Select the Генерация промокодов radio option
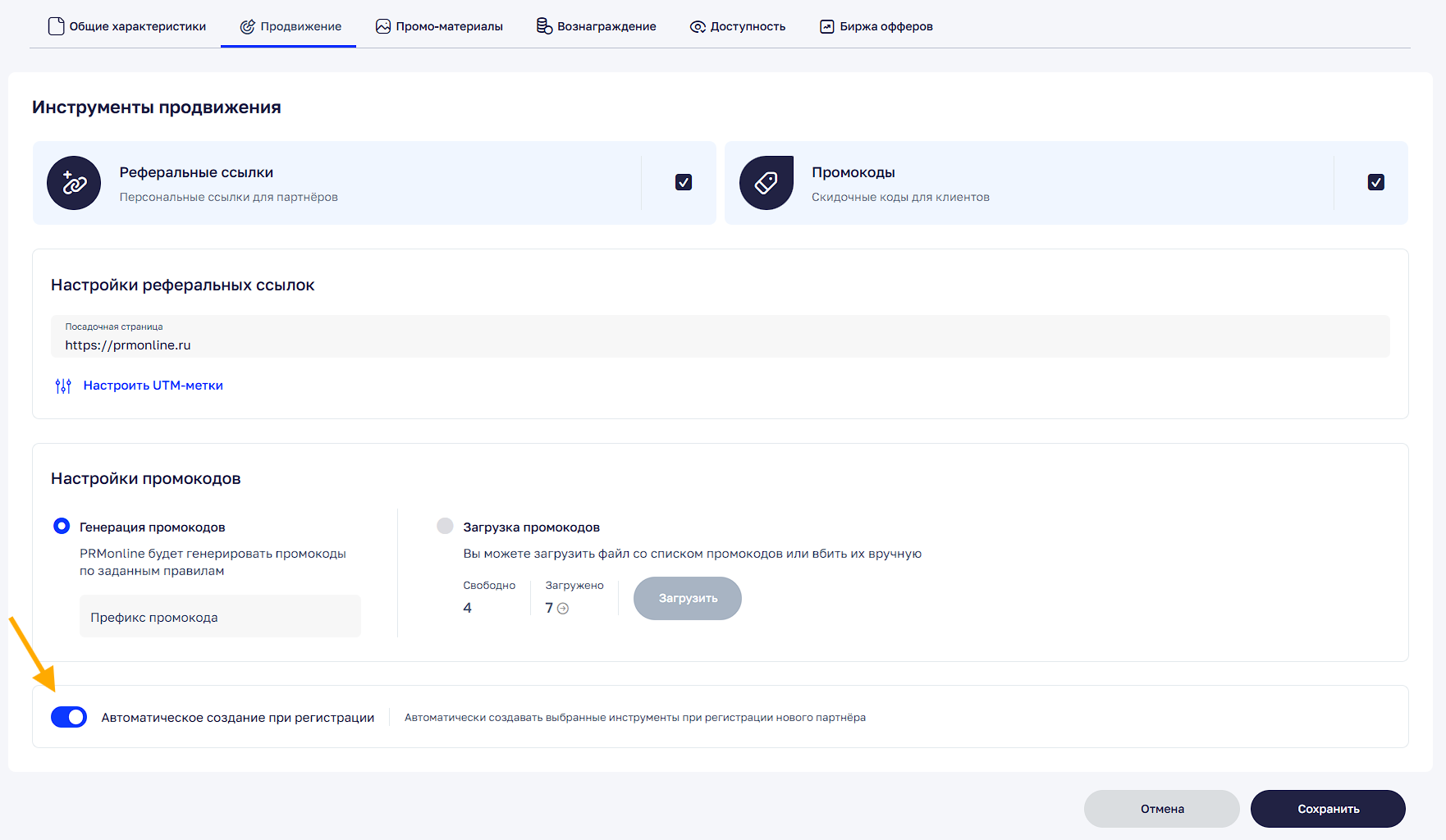The image size is (1446, 840). [62, 526]
